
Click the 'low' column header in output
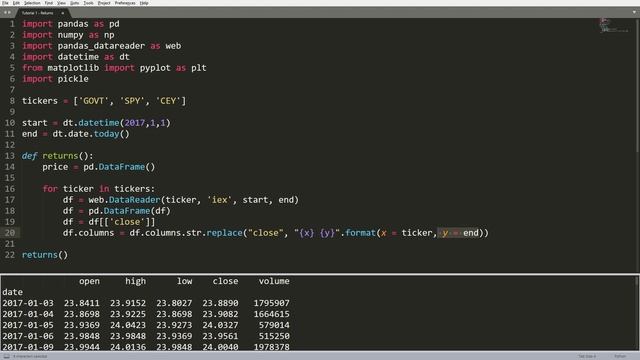[x=184, y=281]
